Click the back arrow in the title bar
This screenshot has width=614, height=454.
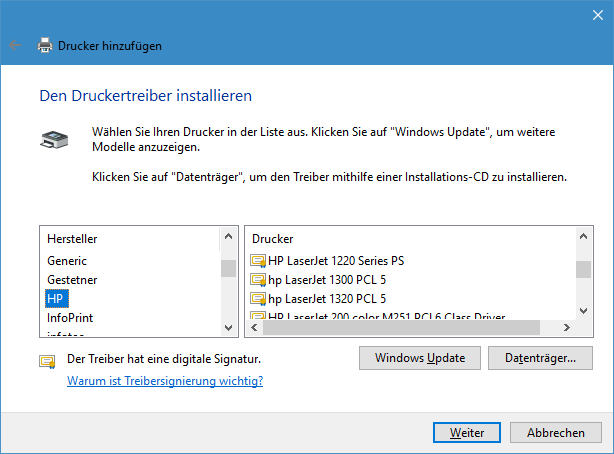coord(15,45)
